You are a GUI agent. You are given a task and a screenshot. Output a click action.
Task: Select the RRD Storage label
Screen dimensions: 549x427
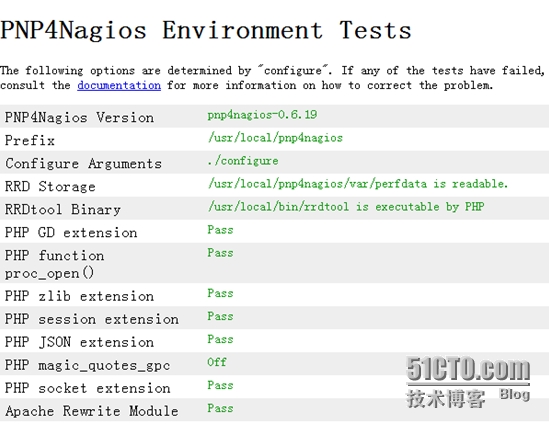pyautogui.click(x=50, y=186)
